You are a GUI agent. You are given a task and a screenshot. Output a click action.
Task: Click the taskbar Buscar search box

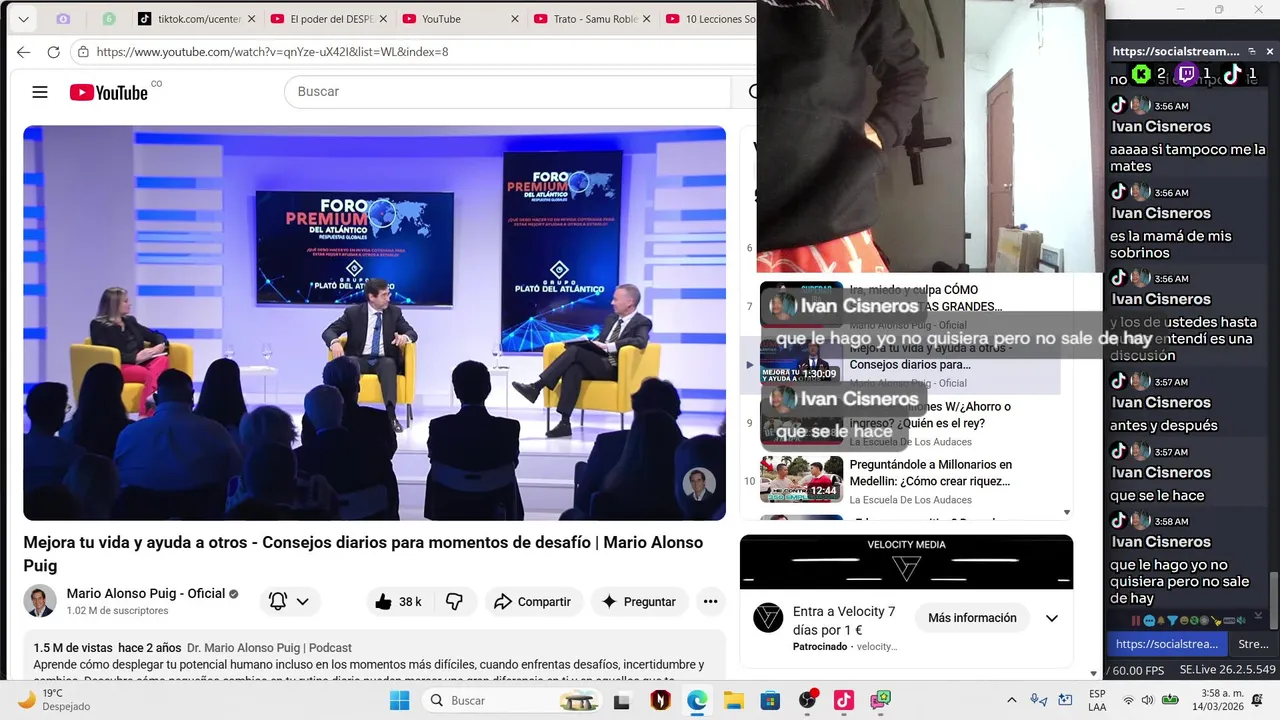coord(512,701)
